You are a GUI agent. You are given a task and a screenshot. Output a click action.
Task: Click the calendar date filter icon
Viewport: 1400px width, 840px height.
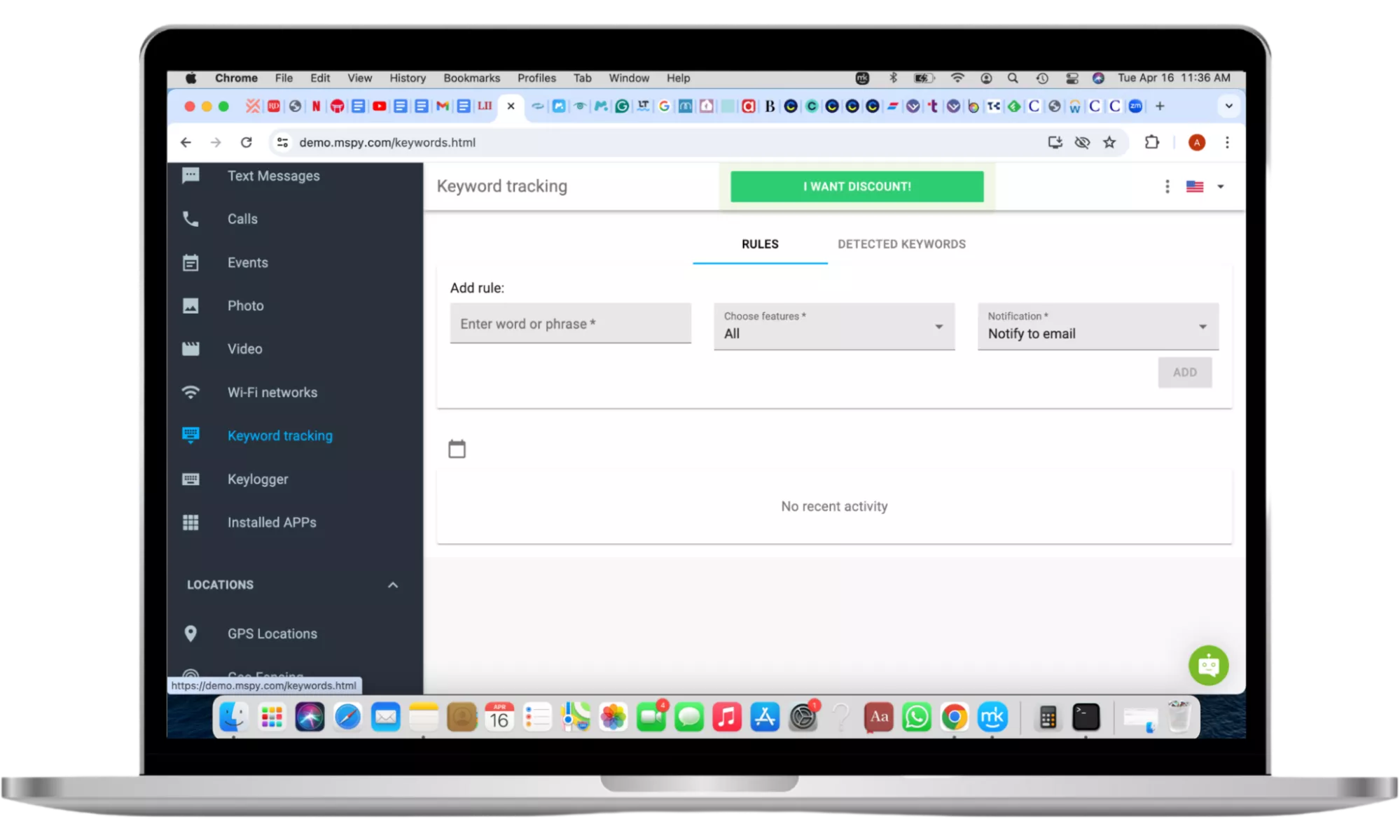click(x=457, y=449)
